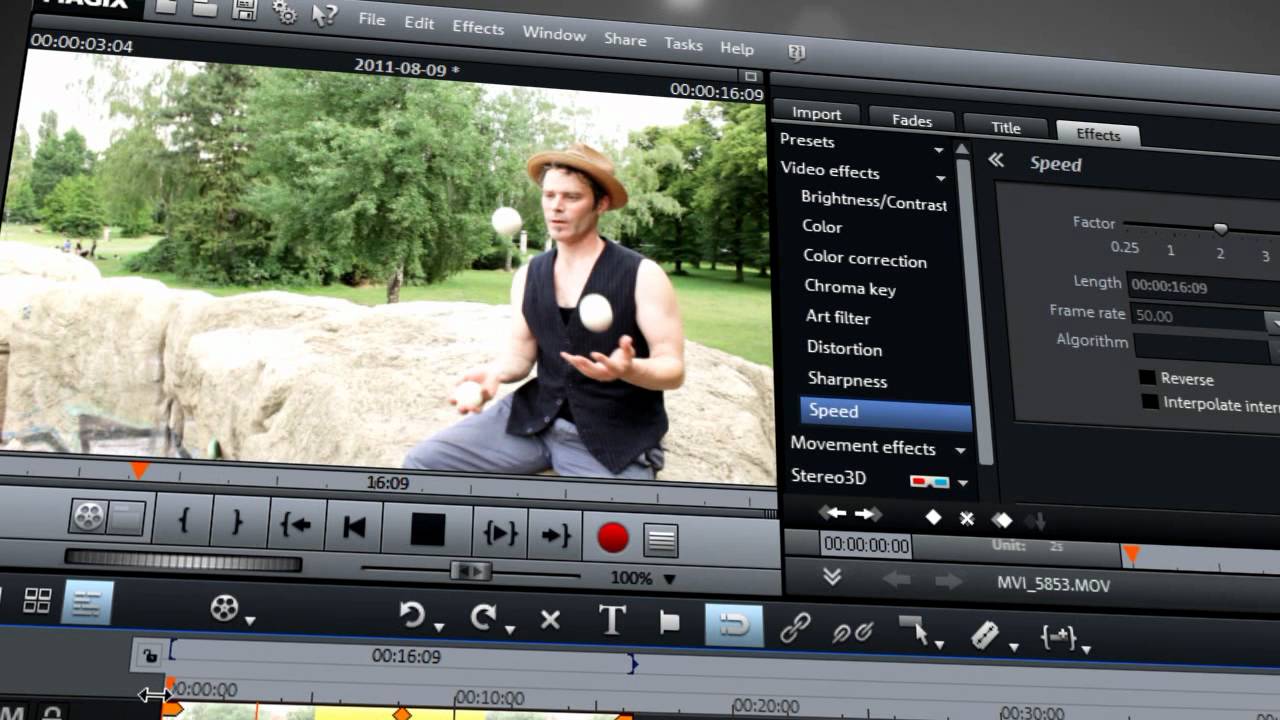The height and width of the screenshot is (720, 1280).
Task: Select the Chroma key effect
Action: pyautogui.click(x=850, y=288)
